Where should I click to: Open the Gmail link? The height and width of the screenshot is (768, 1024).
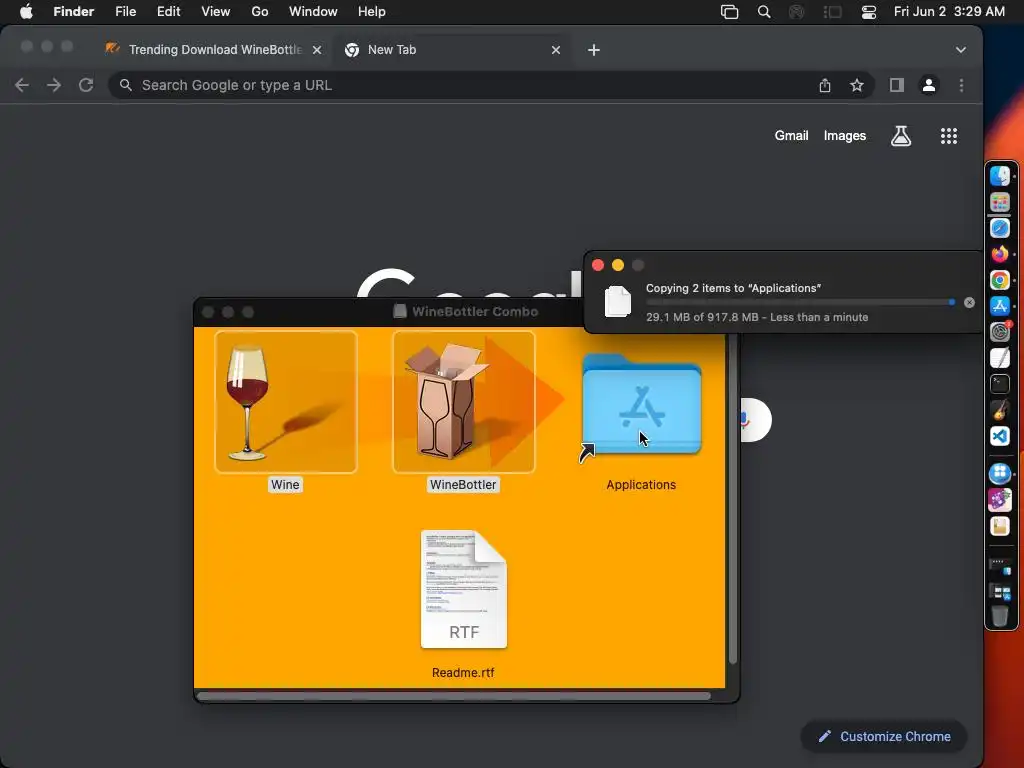(792, 136)
